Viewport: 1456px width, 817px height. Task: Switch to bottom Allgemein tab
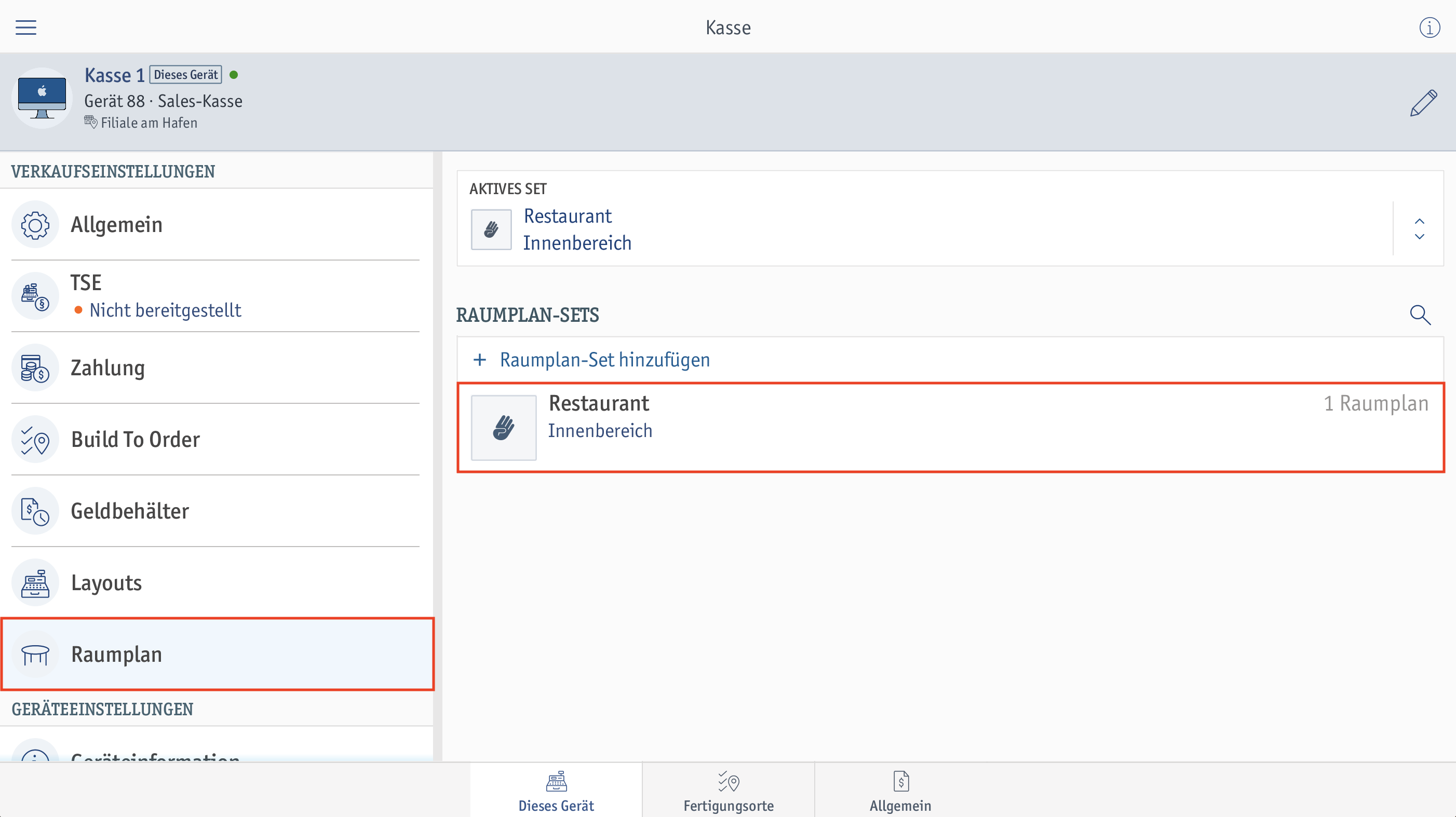coord(900,791)
